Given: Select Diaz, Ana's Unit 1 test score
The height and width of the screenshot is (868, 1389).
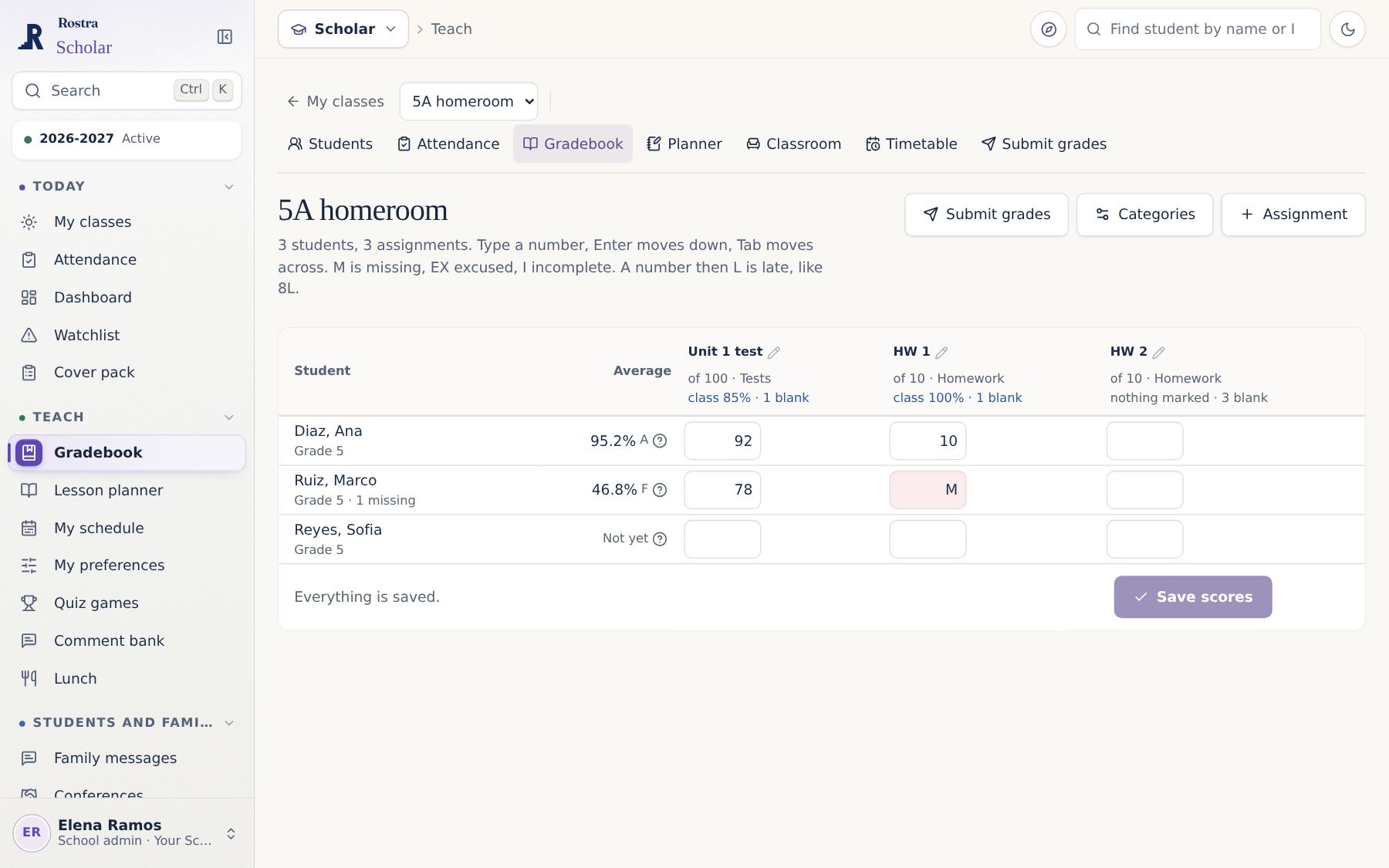Looking at the screenshot, I should 722,441.
